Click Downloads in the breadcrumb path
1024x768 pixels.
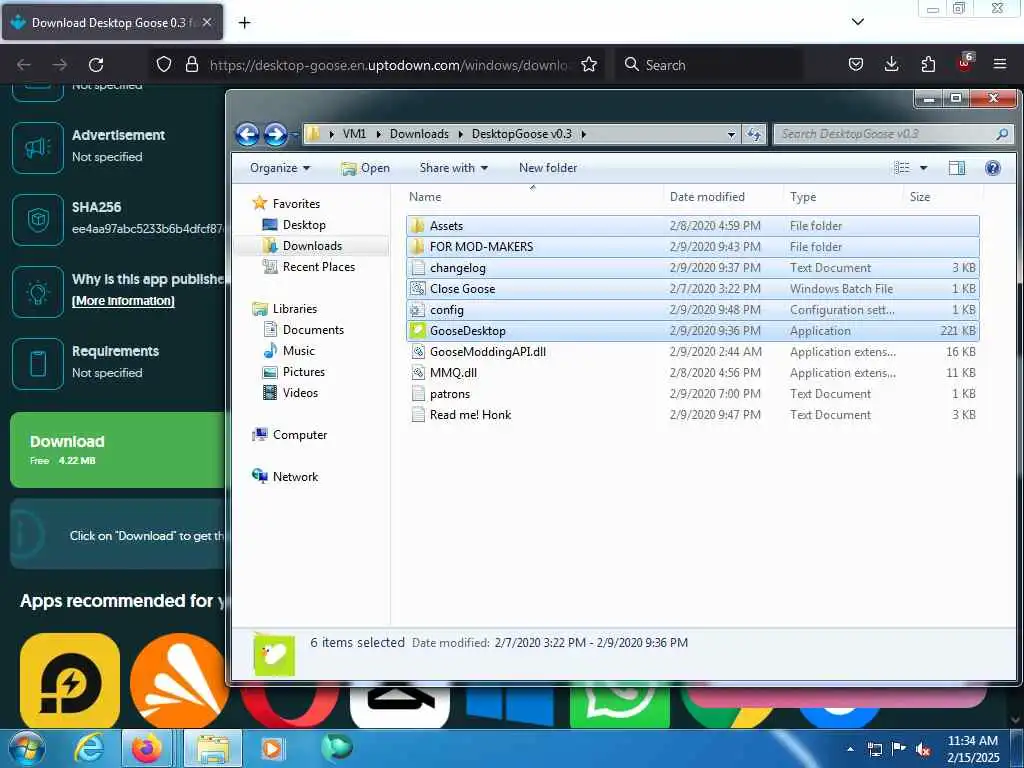point(419,134)
